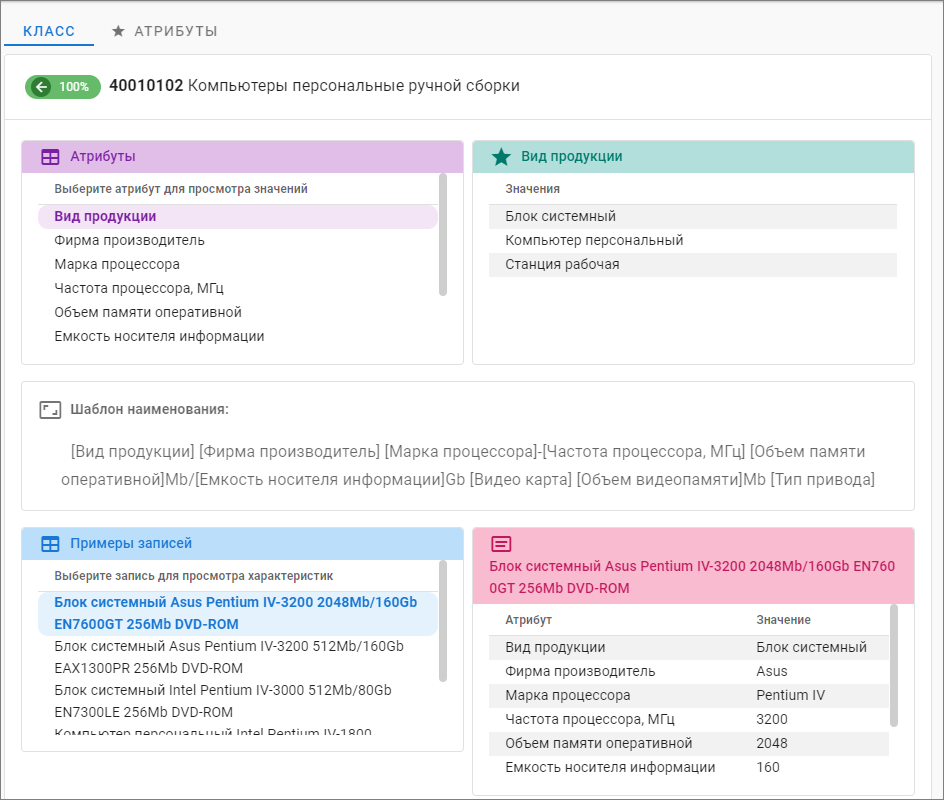Switch to the КЛАСС tab

[x=49, y=32]
